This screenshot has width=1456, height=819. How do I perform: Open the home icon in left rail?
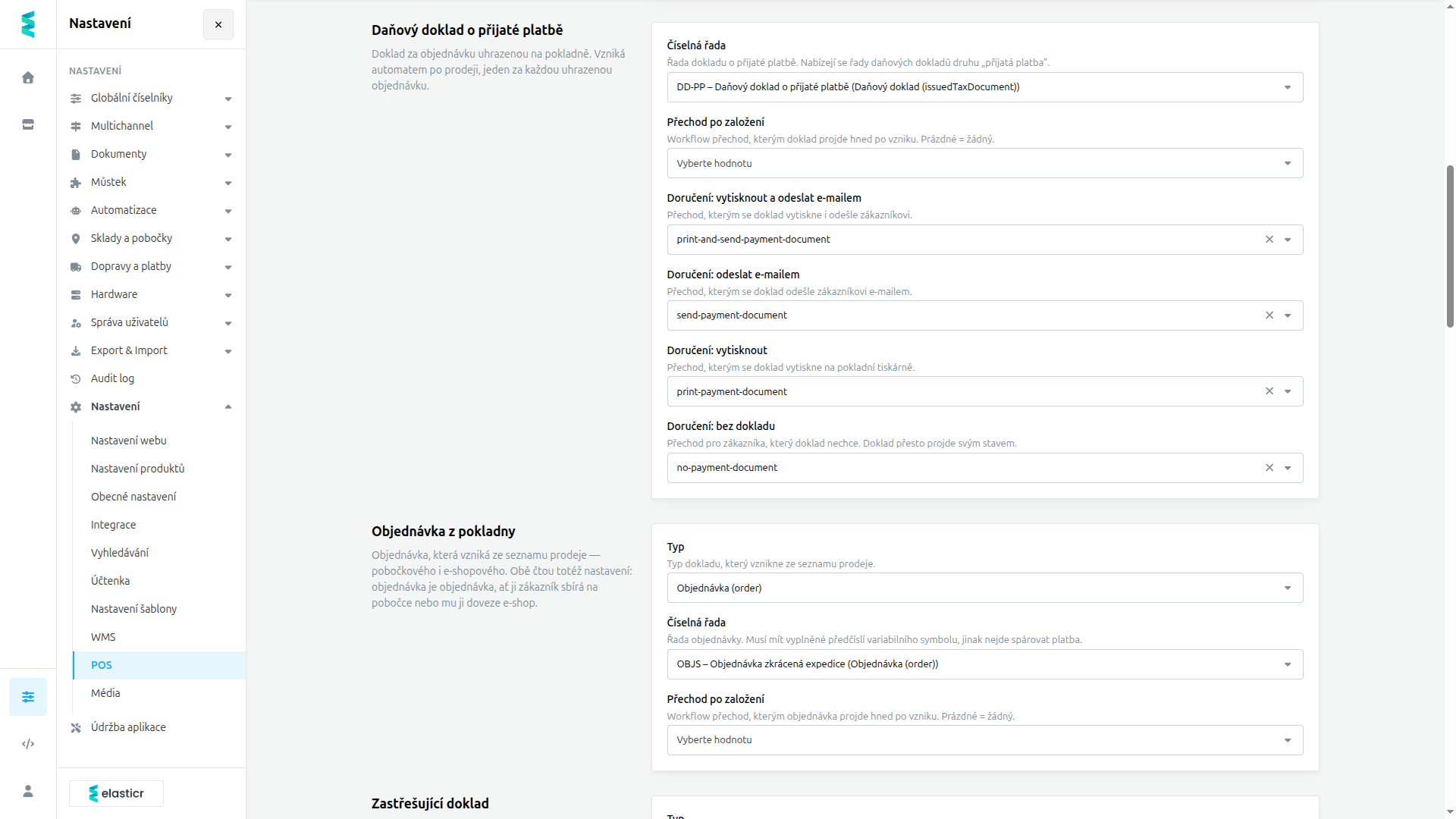pyautogui.click(x=28, y=77)
